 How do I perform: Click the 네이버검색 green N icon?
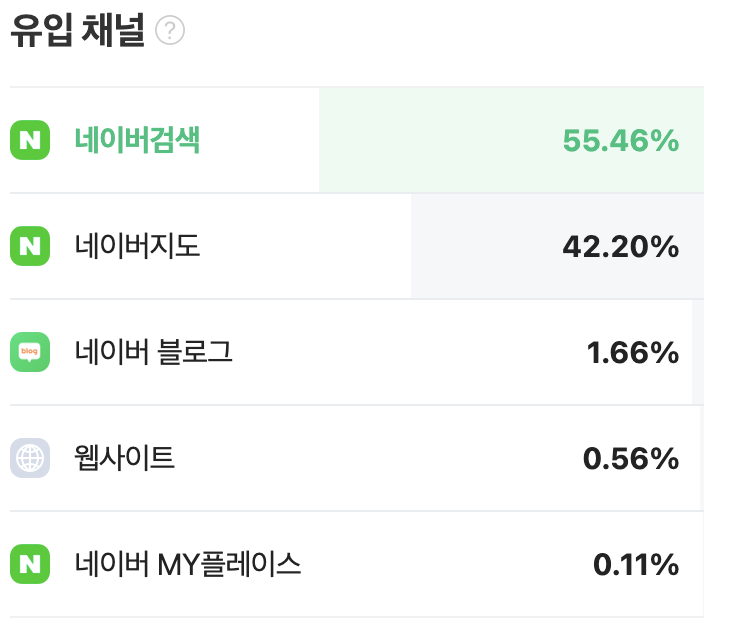pyautogui.click(x=30, y=140)
